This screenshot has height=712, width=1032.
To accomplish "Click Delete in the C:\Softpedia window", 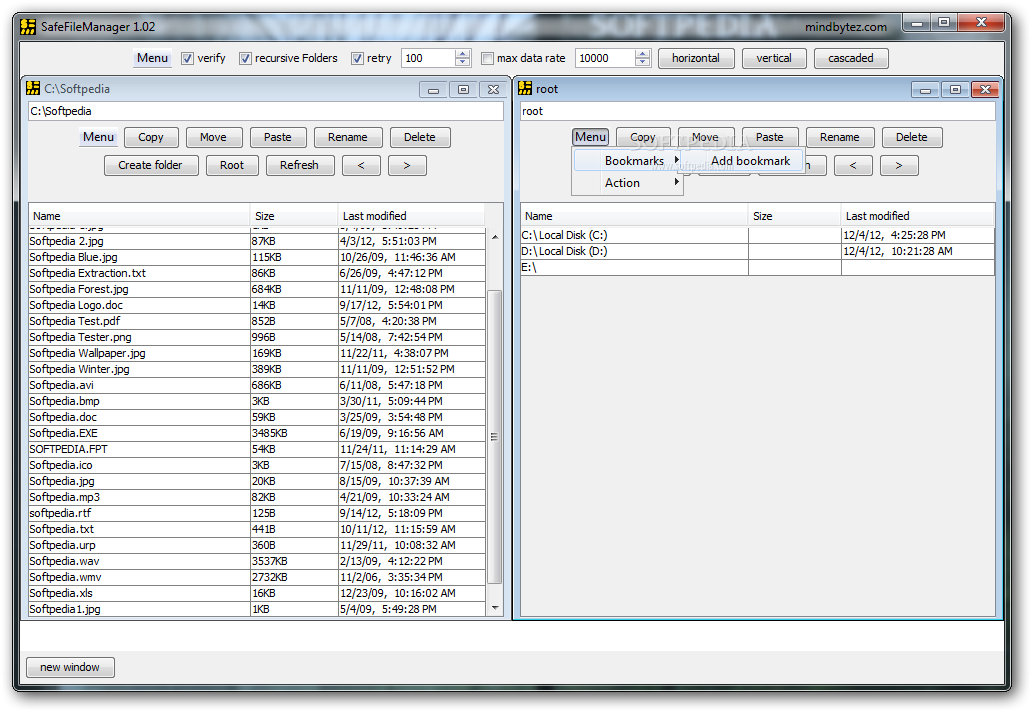I will (420, 137).
